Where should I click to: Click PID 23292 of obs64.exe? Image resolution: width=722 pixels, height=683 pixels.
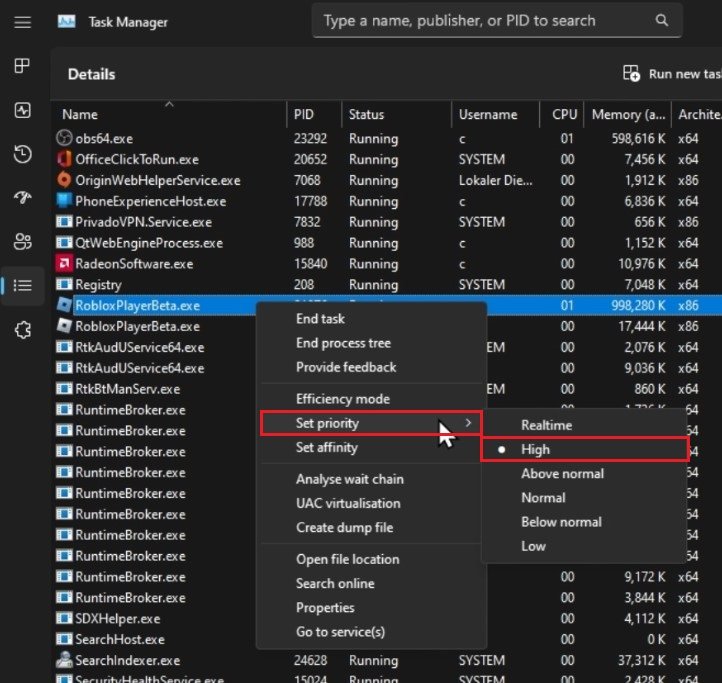coord(310,138)
